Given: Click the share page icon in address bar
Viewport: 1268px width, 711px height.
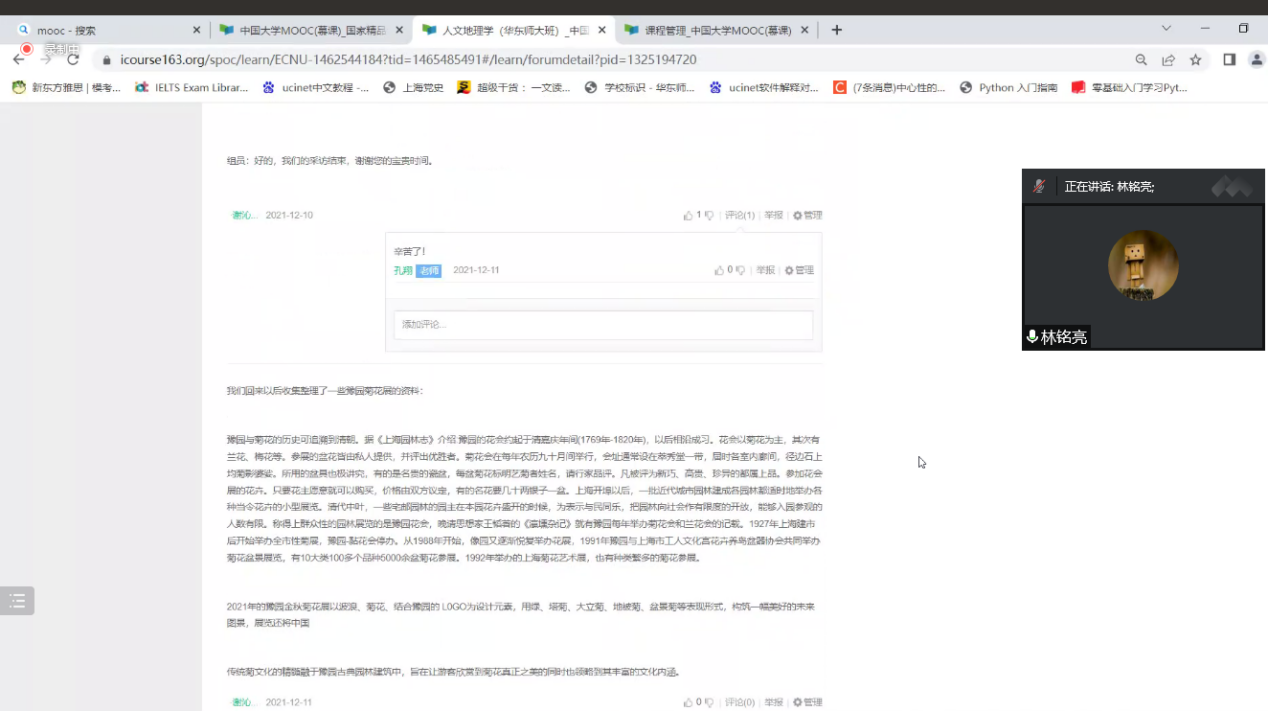Looking at the screenshot, I should pos(1168,60).
